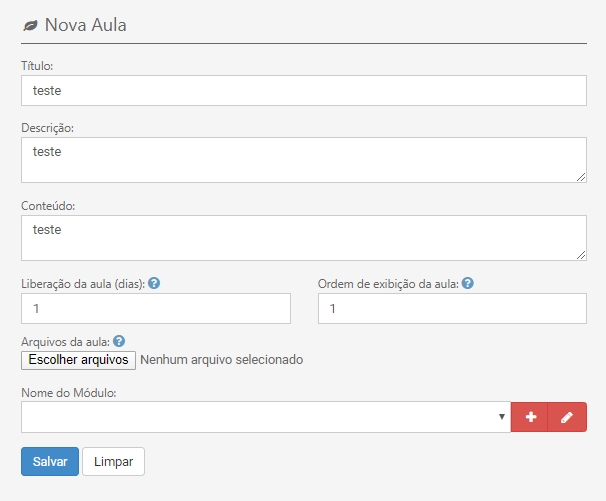Click the Nome do Módulo label

[69, 392]
